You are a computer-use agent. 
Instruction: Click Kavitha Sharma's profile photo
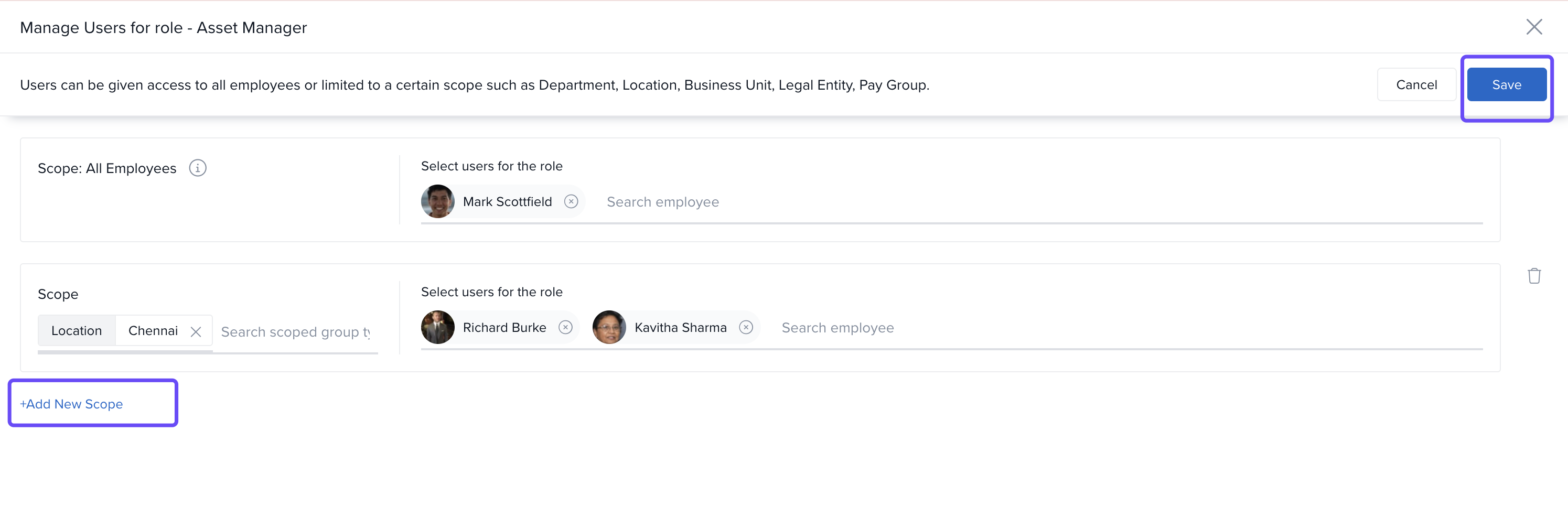tap(609, 327)
